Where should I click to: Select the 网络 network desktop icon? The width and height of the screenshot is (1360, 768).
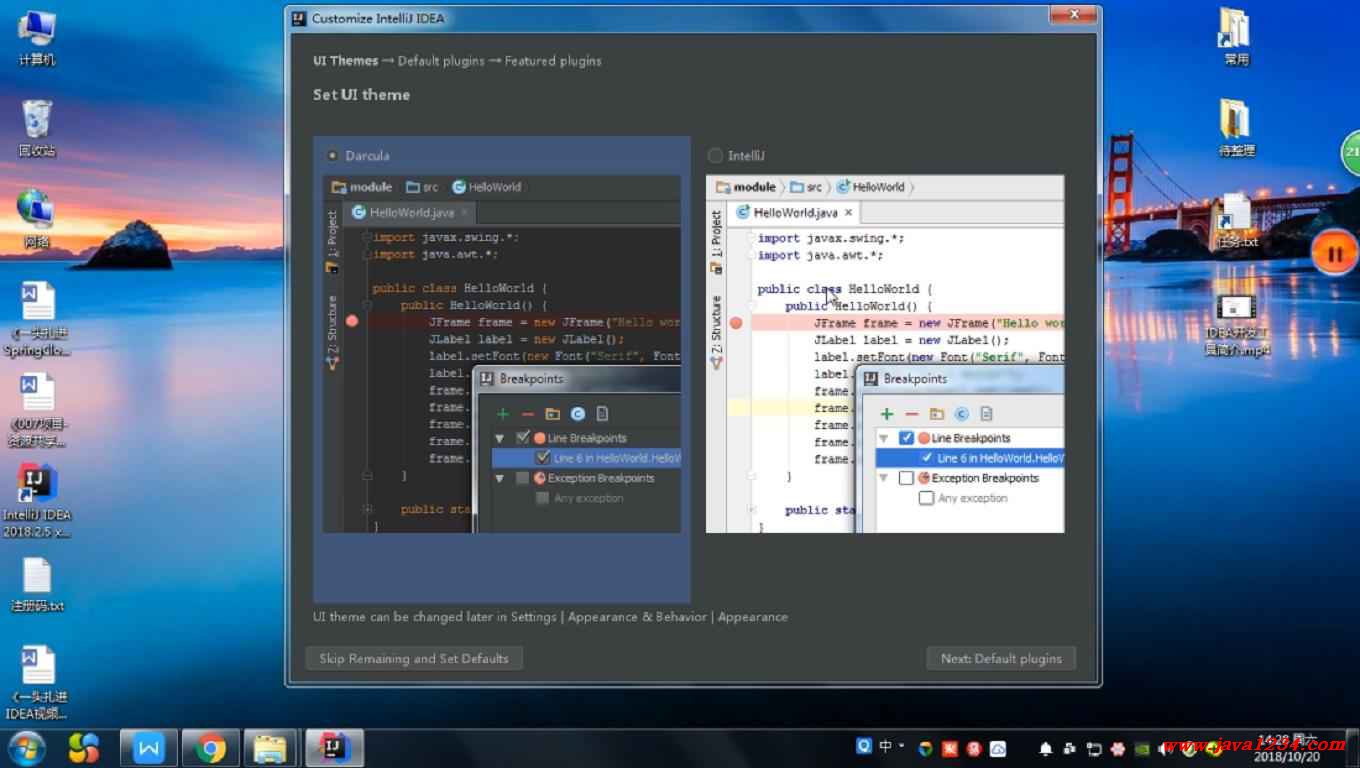coord(37,219)
